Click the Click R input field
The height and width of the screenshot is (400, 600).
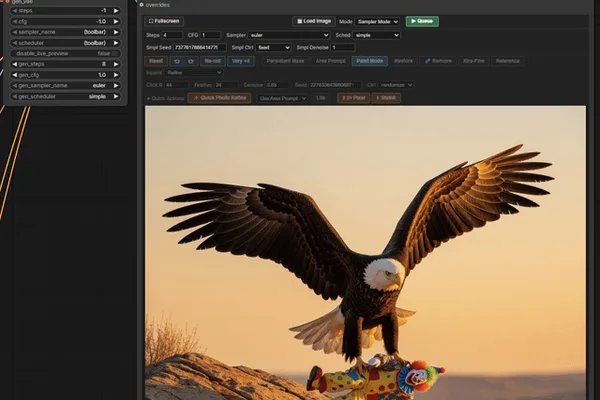pyautogui.click(x=176, y=85)
